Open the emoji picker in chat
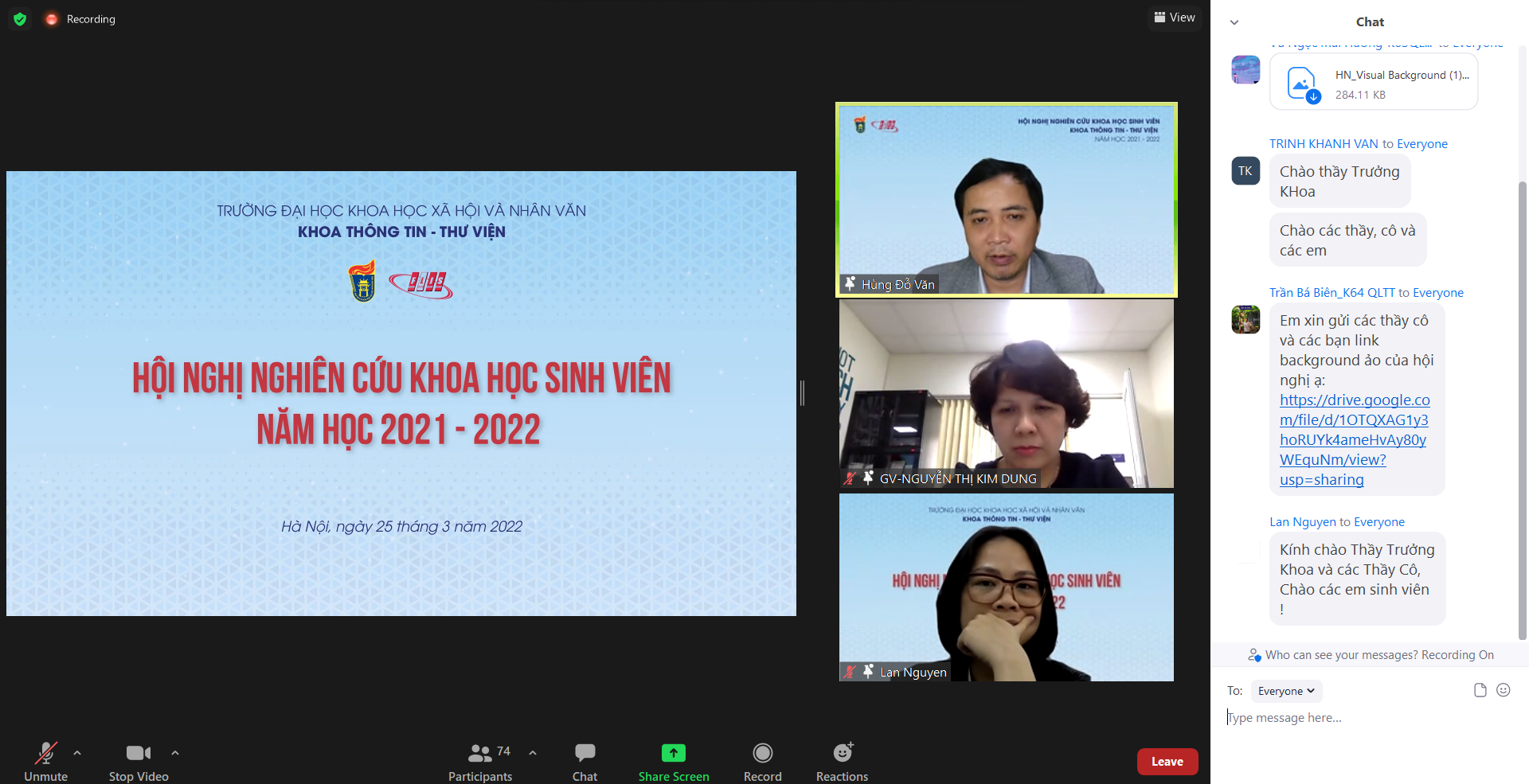The width and height of the screenshot is (1529, 784). click(x=1504, y=690)
